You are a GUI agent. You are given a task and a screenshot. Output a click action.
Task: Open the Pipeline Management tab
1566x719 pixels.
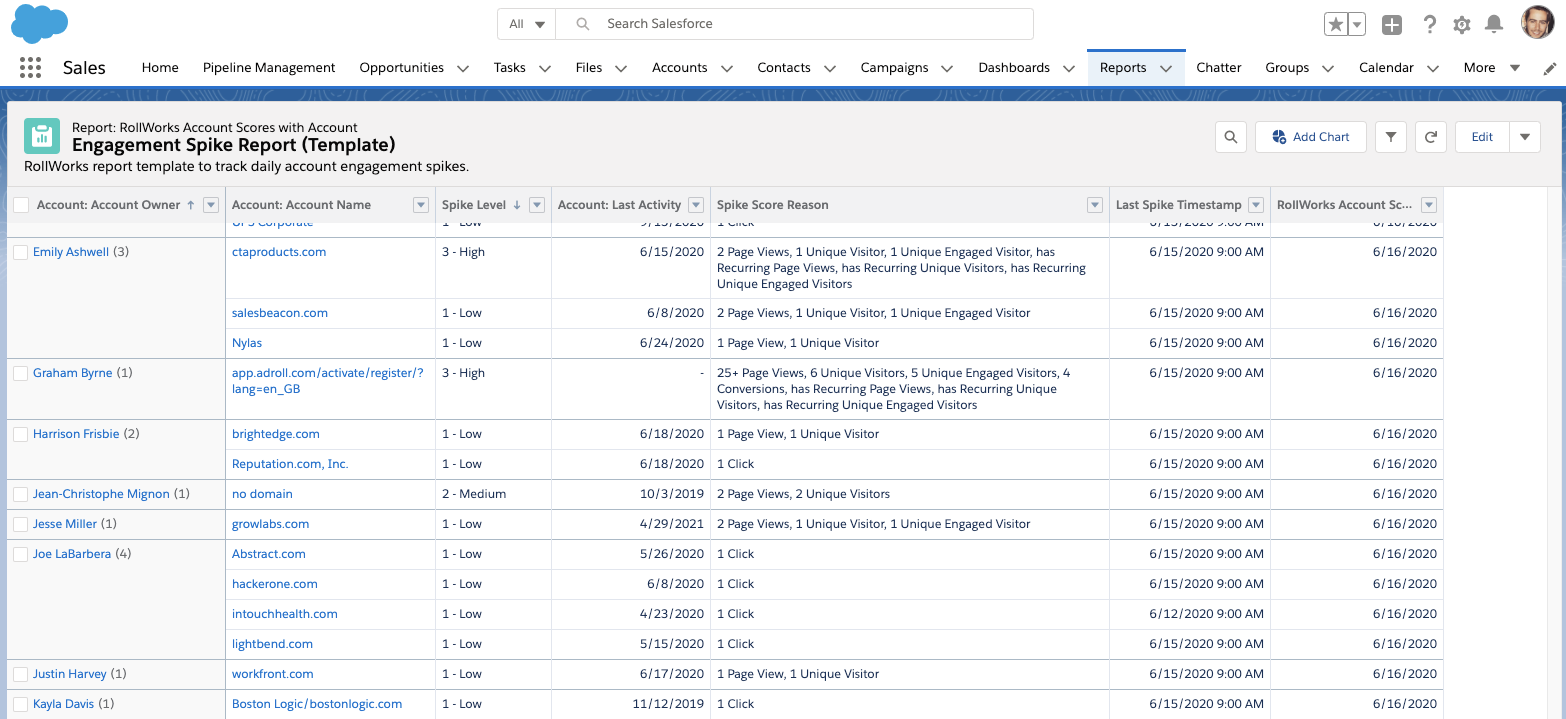(x=269, y=68)
